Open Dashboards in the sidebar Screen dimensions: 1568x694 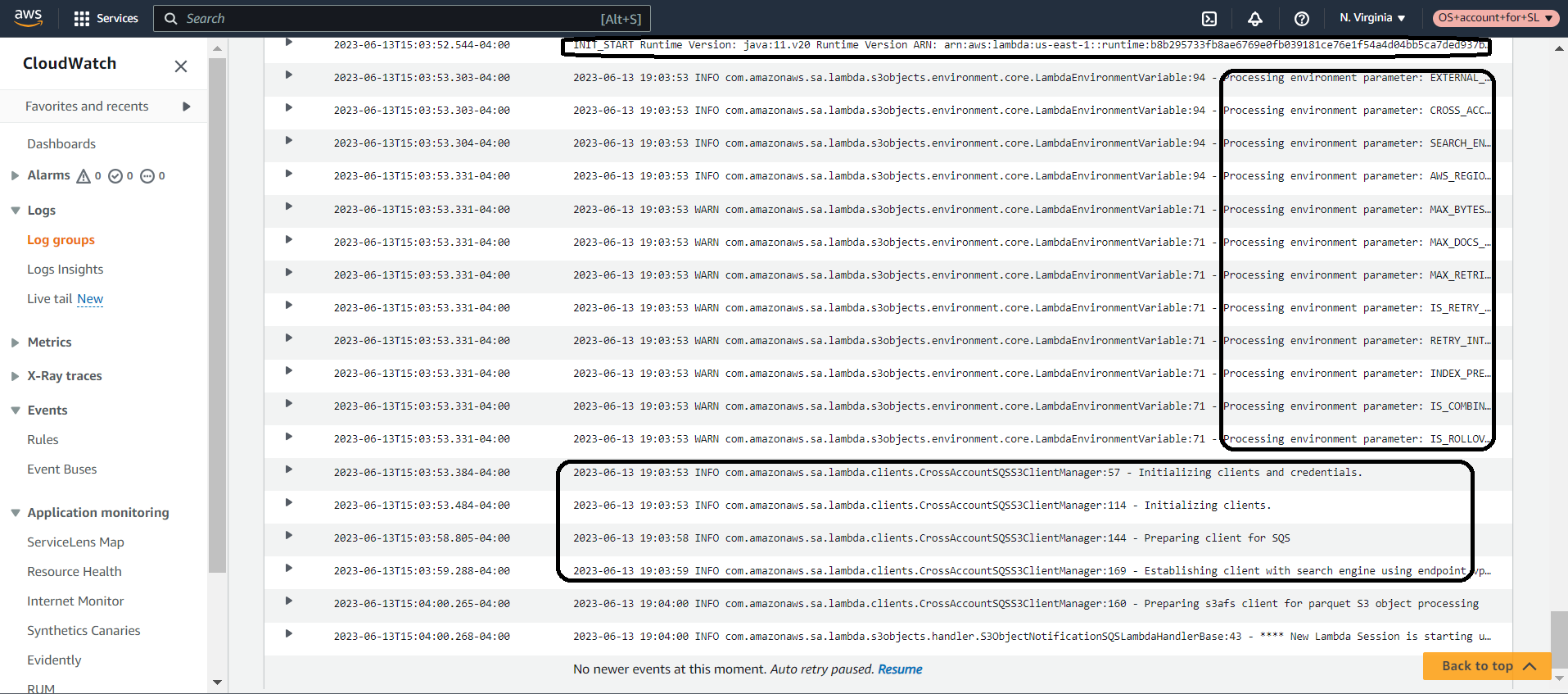coord(61,144)
